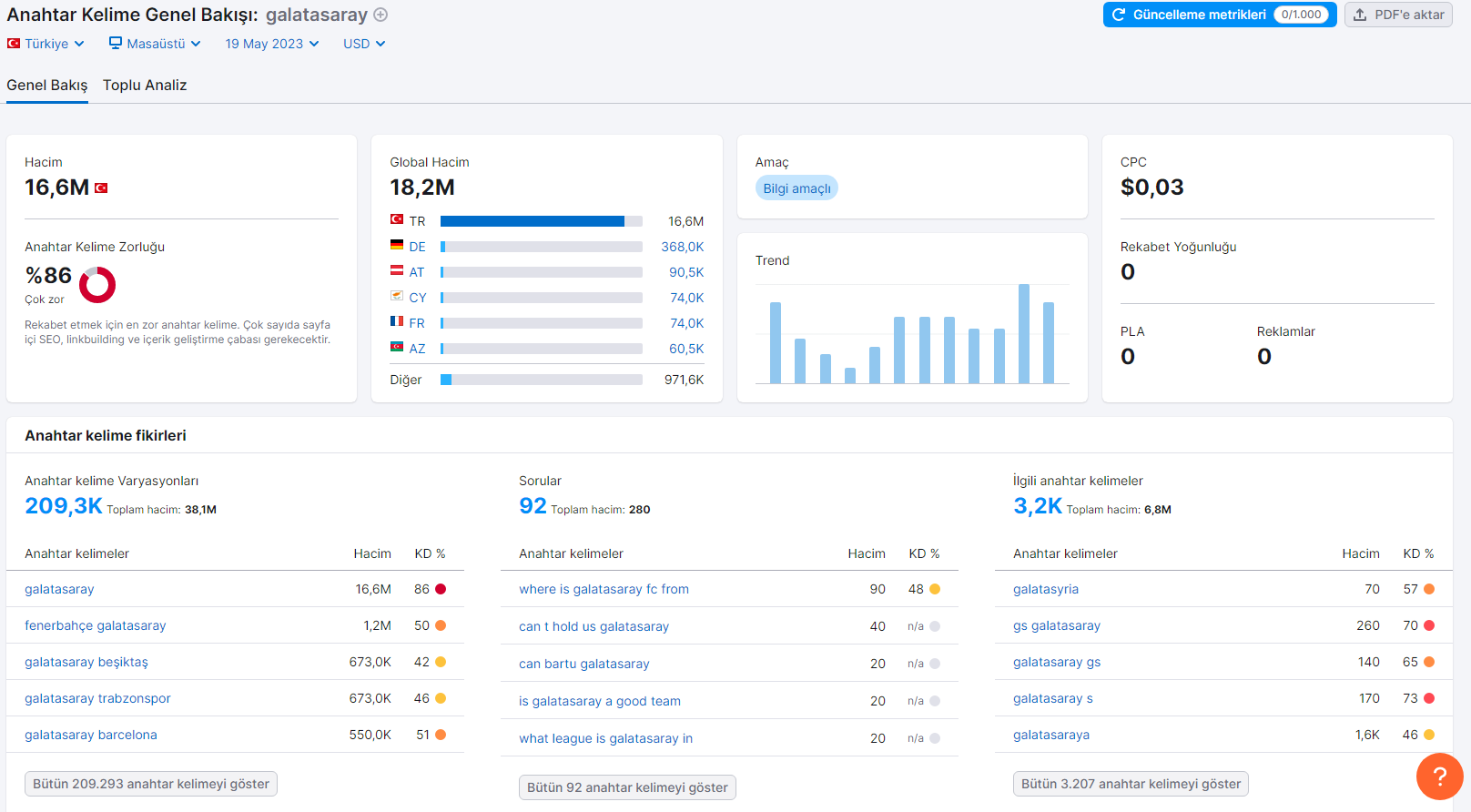1471x812 pixels.
Task: Click the first bar in Trend chart
Action: 776,342
